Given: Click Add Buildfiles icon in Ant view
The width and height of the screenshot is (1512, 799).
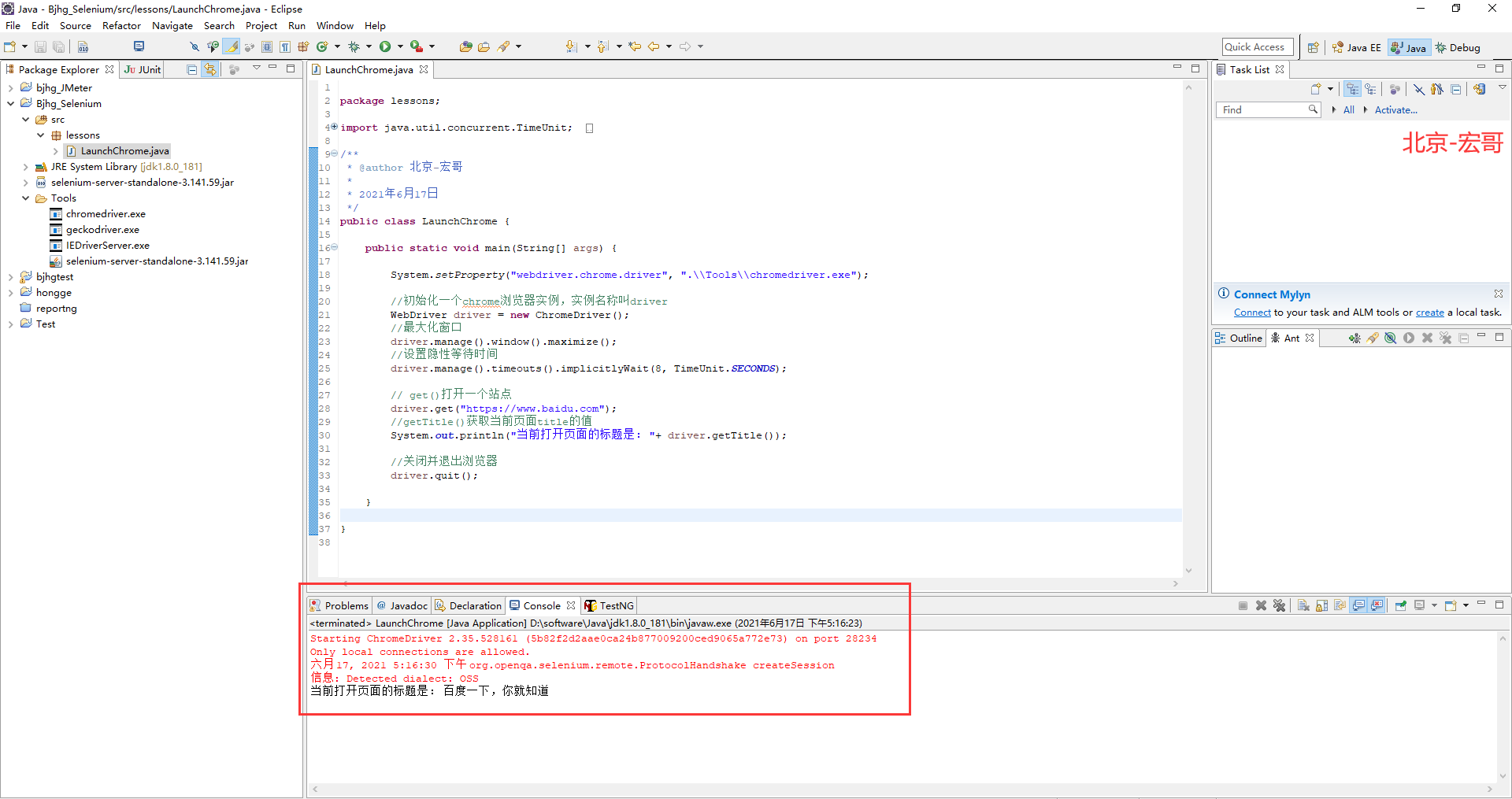Looking at the screenshot, I should (x=1354, y=338).
